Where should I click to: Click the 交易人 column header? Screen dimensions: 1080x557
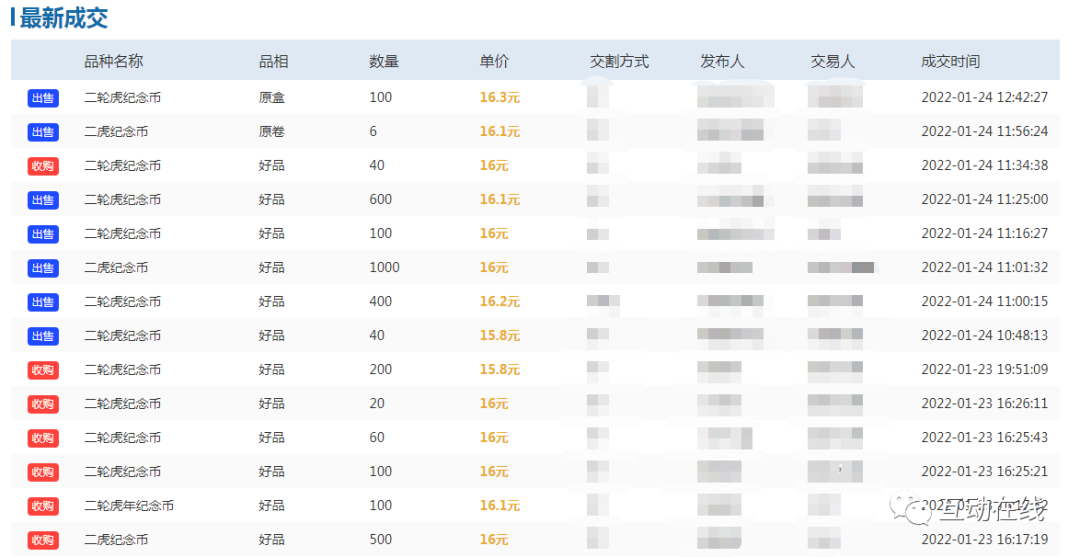[x=833, y=61]
